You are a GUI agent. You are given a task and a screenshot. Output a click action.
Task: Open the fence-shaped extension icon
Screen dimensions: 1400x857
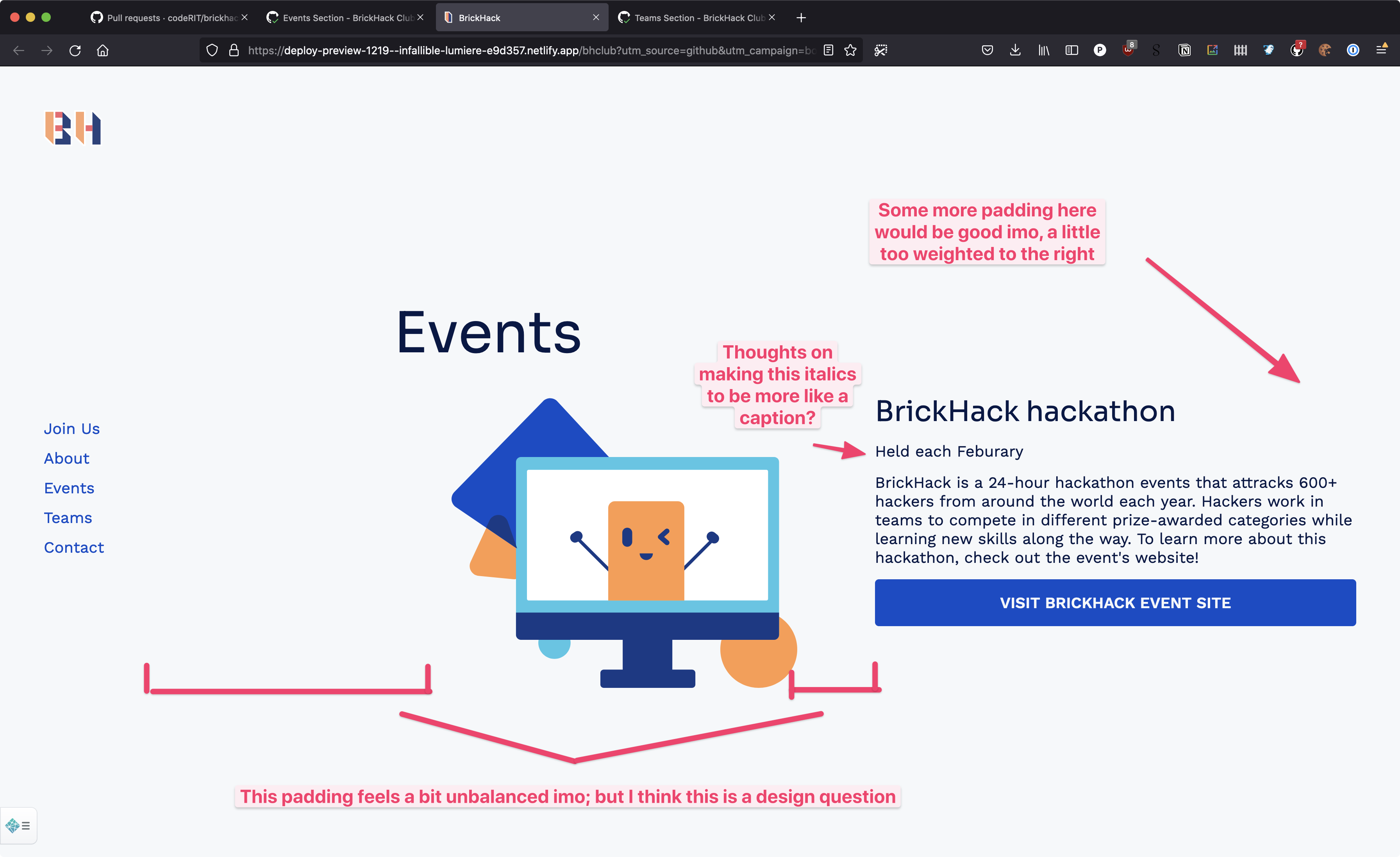click(1240, 50)
